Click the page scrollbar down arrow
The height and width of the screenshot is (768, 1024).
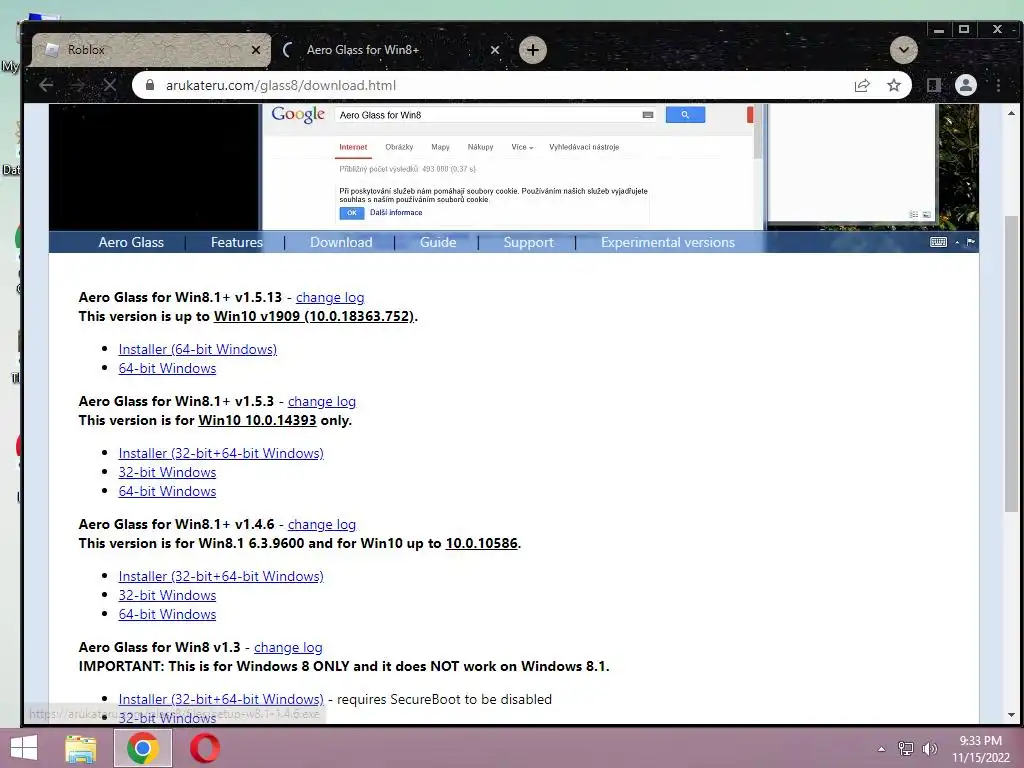(x=1011, y=715)
